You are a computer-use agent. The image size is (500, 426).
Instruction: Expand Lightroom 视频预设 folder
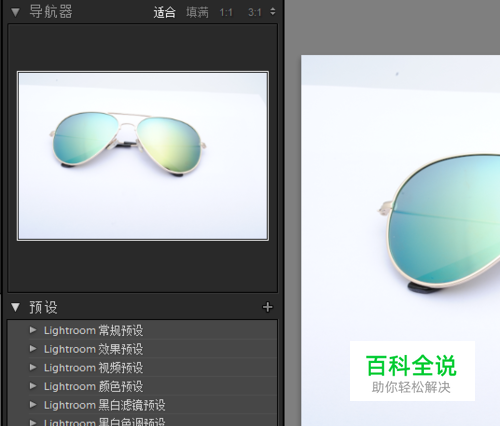(x=33, y=367)
